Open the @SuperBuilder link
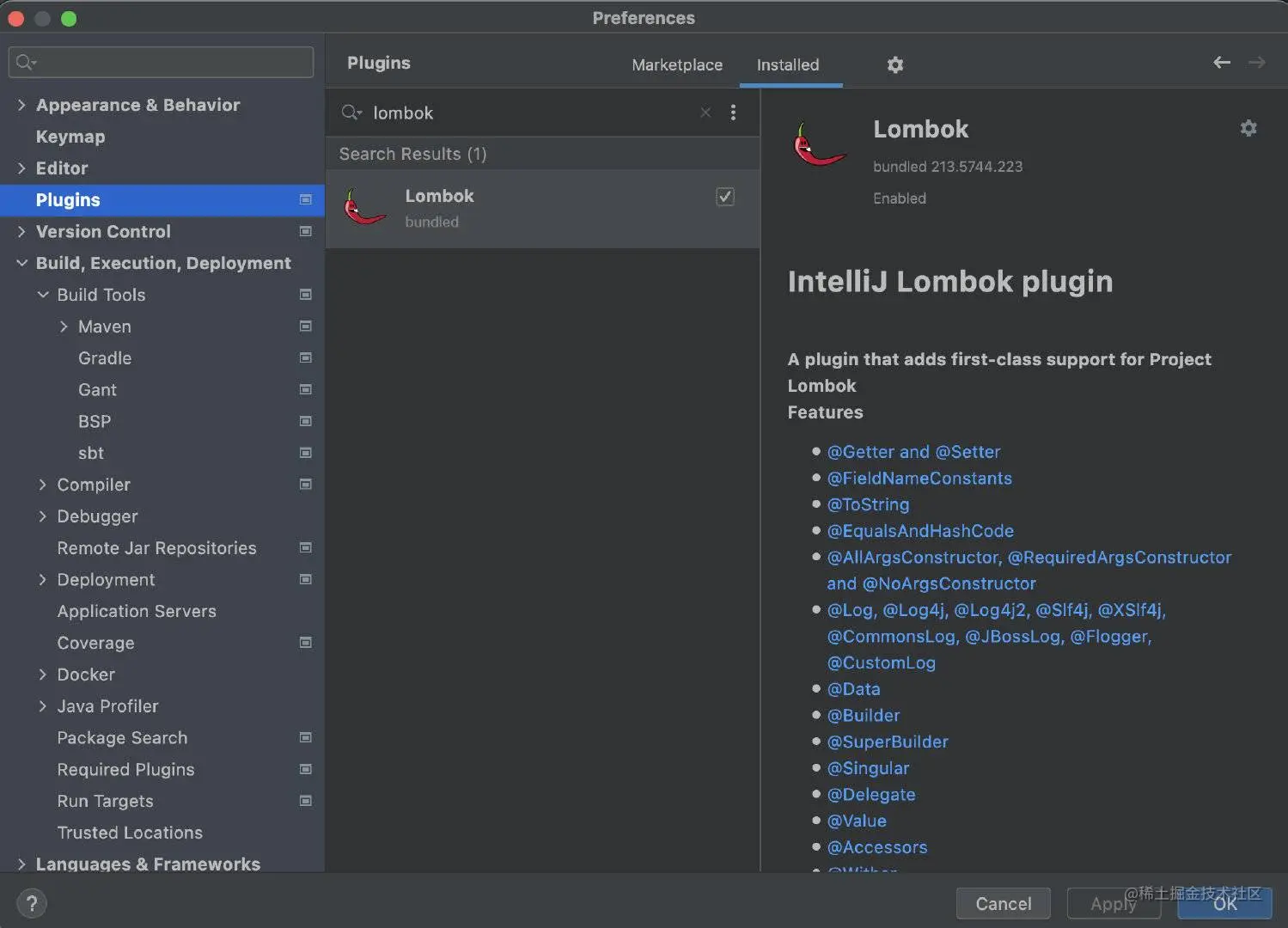This screenshot has width=1288, height=928. (888, 742)
